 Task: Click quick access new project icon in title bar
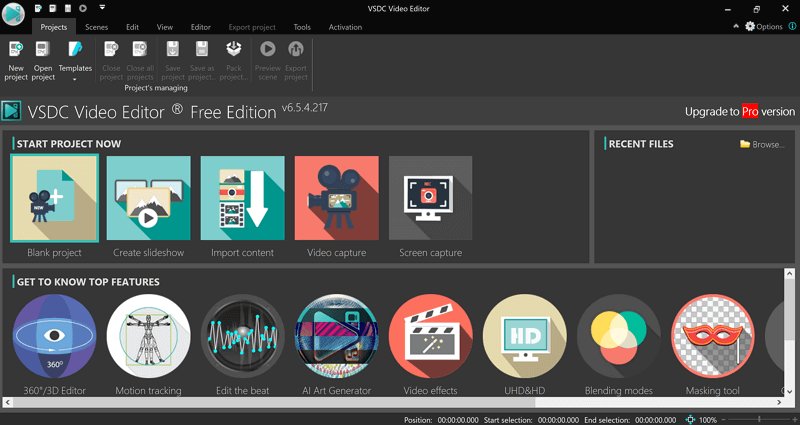38,8
